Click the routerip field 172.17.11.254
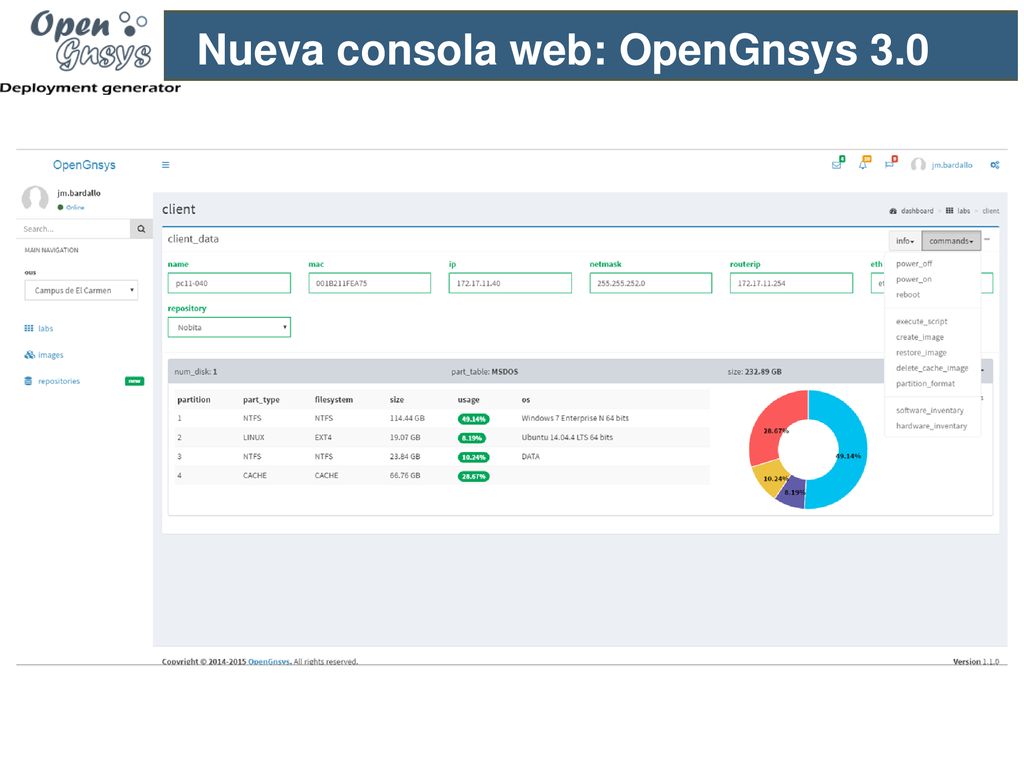1024x768 pixels. [791, 283]
